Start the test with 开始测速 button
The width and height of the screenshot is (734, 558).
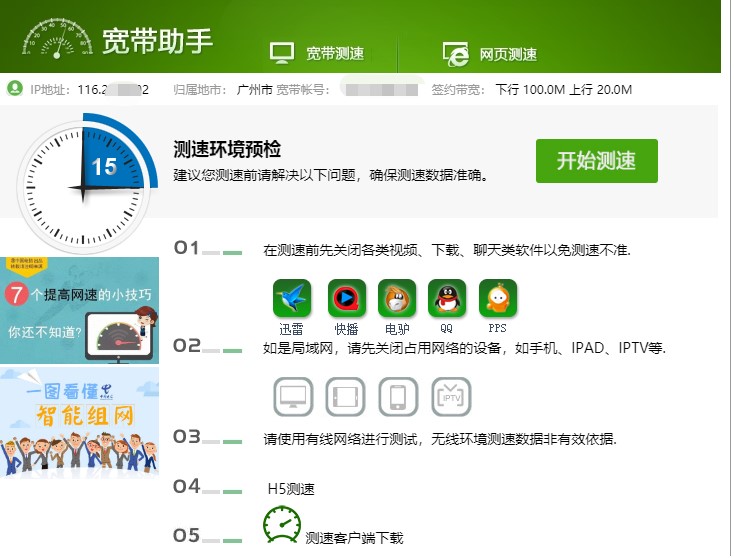pos(596,161)
